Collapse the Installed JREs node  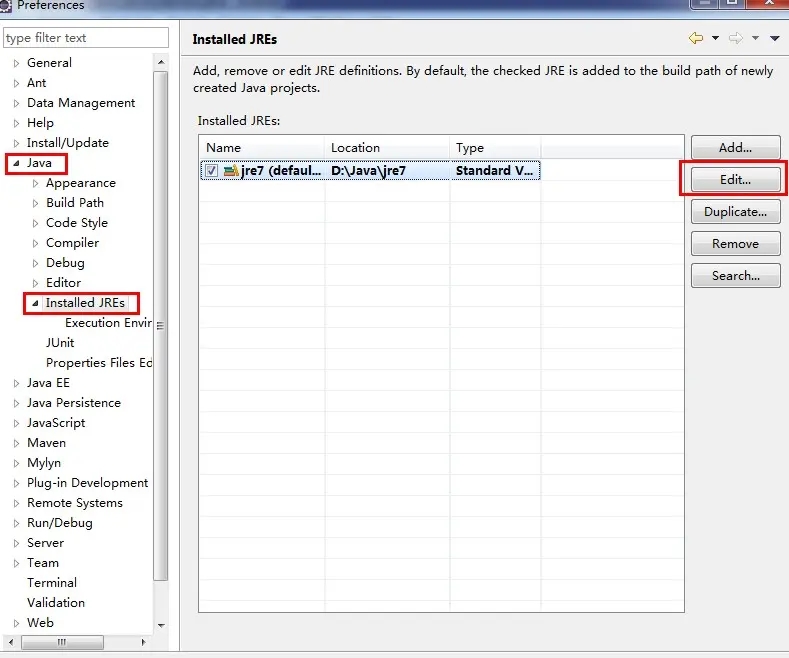(x=36, y=303)
